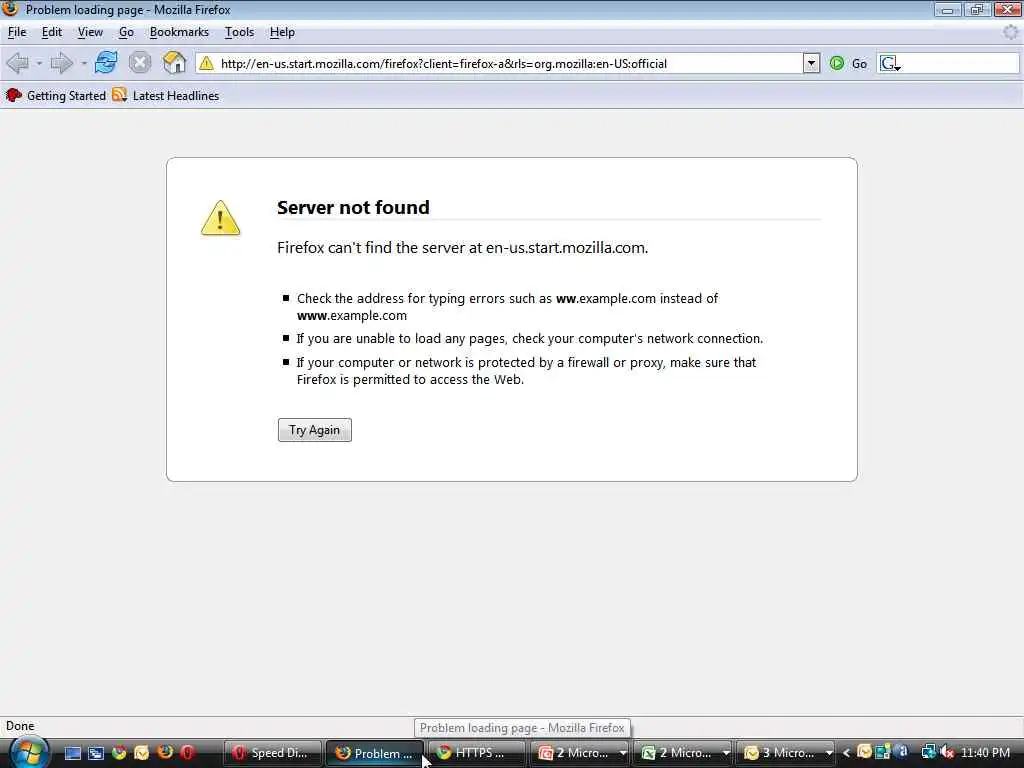The height and width of the screenshot is (768, 1024).
Task: Click the Try Again button
Action: 315,430
